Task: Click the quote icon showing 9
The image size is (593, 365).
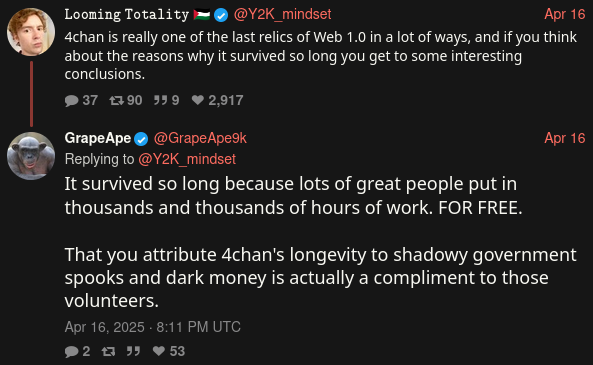Action: [160, 100]
